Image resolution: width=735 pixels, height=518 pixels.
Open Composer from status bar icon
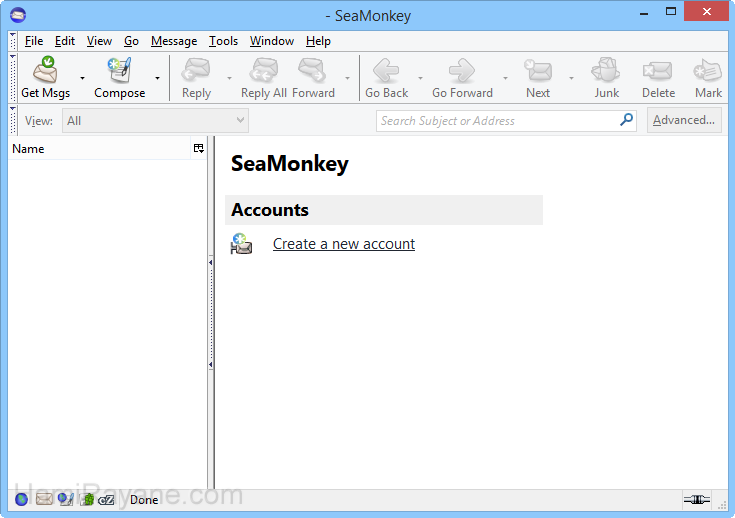click(65, 500)
